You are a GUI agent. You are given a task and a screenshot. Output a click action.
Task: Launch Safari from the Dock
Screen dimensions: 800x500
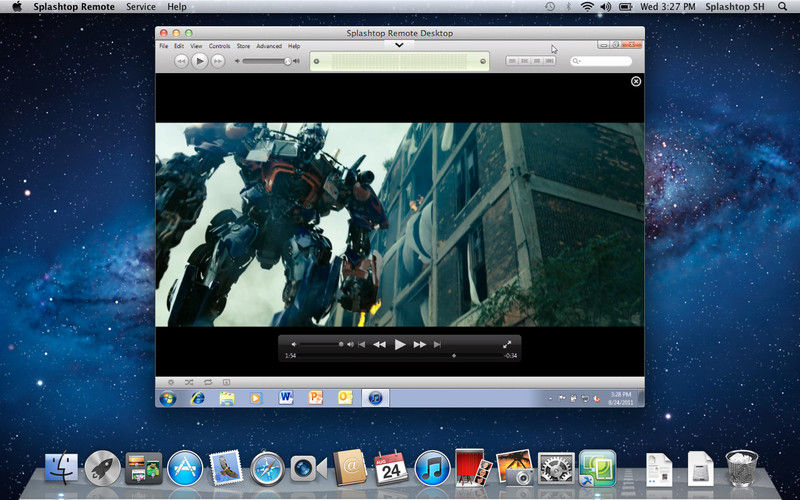(267, 468)
